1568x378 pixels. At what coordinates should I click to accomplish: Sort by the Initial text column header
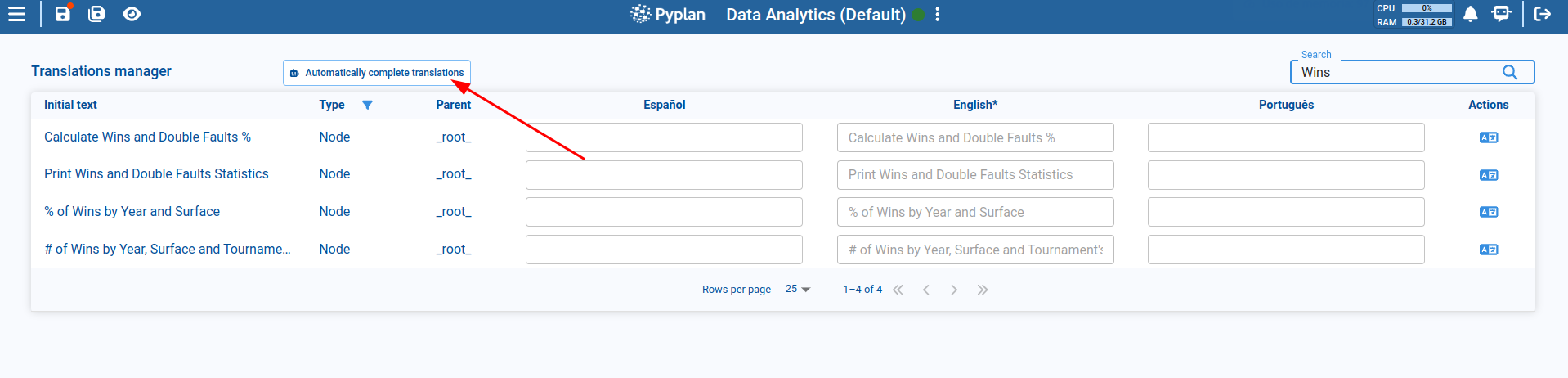point(70,105)
